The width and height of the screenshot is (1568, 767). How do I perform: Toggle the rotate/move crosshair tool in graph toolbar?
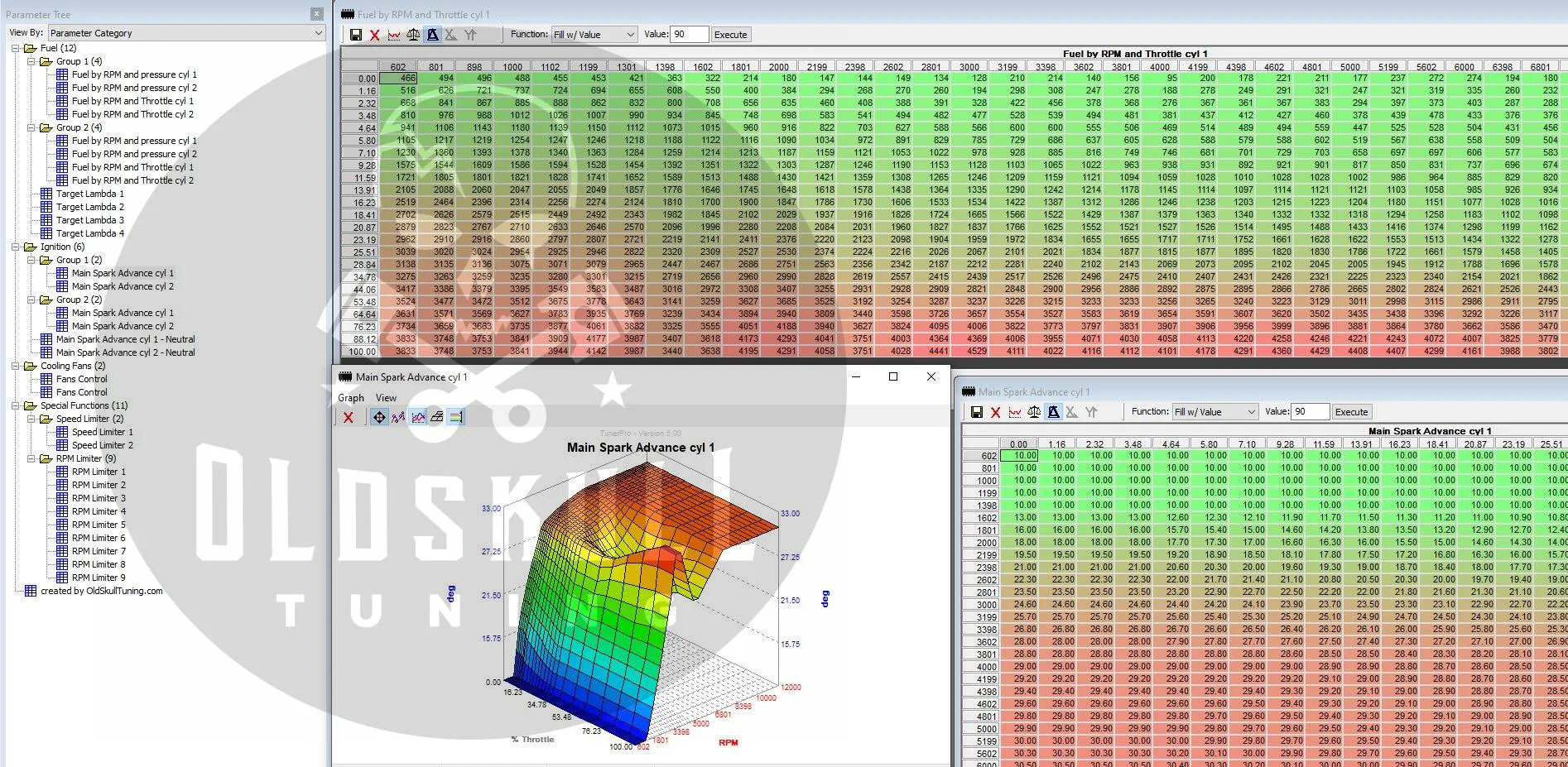[379, 417]
